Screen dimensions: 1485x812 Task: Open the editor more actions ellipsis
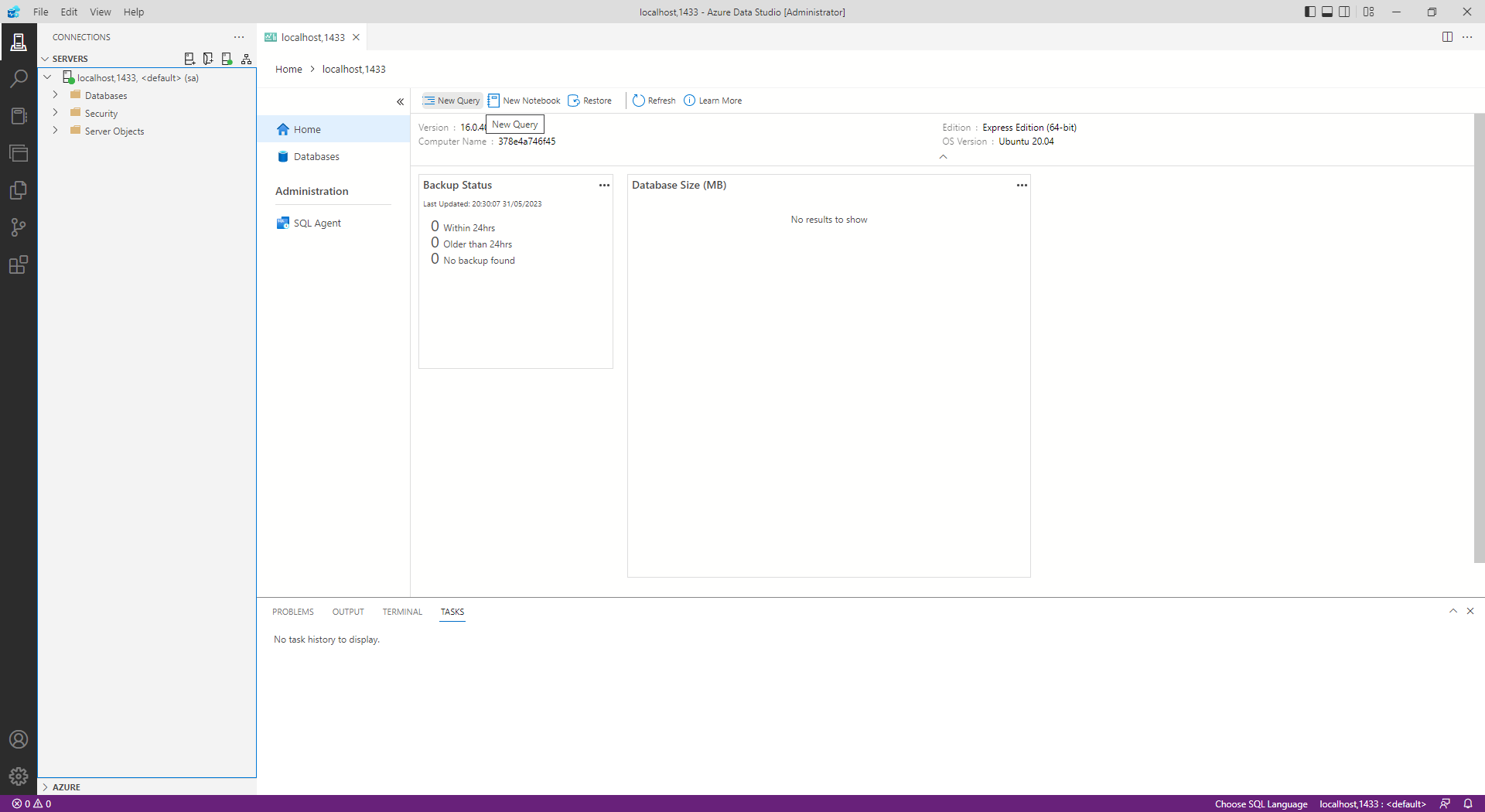(x=1467, y=37)
